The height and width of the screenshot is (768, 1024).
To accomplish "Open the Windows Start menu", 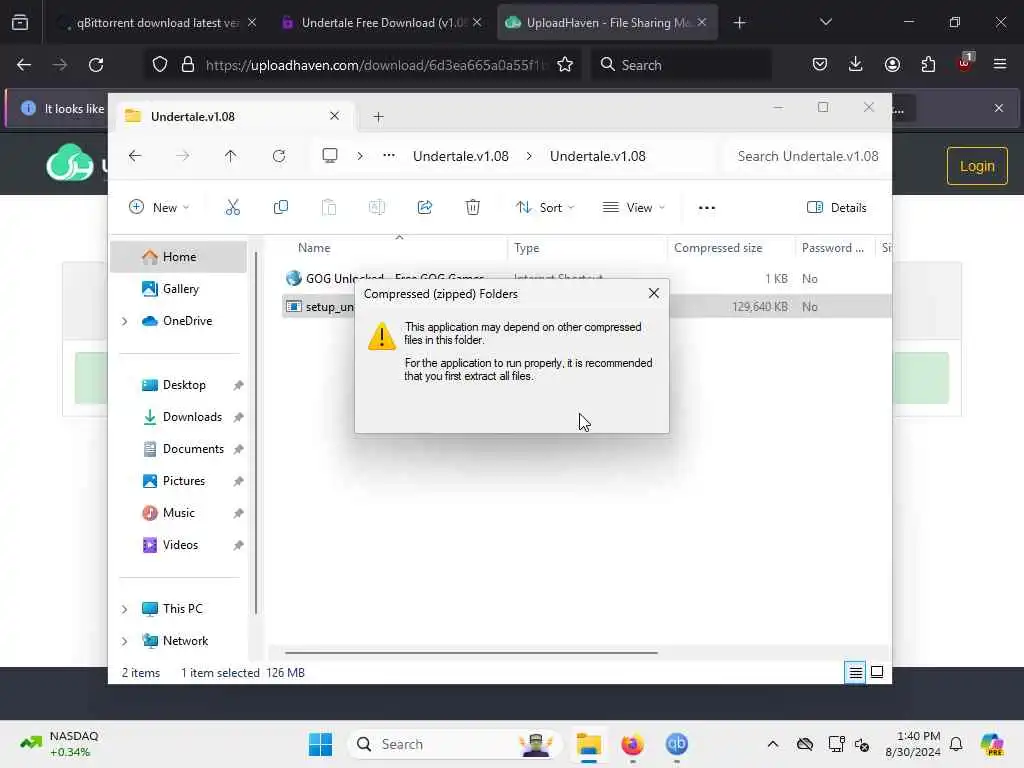I will [320, 744].
